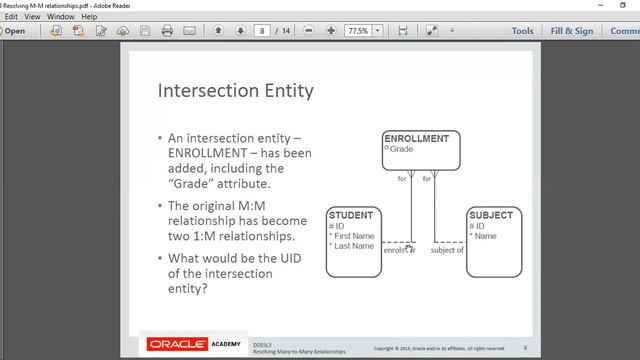The image size is (640, 360).
Task: Click the edit document pencil icon
Action: tap(101, 31)
